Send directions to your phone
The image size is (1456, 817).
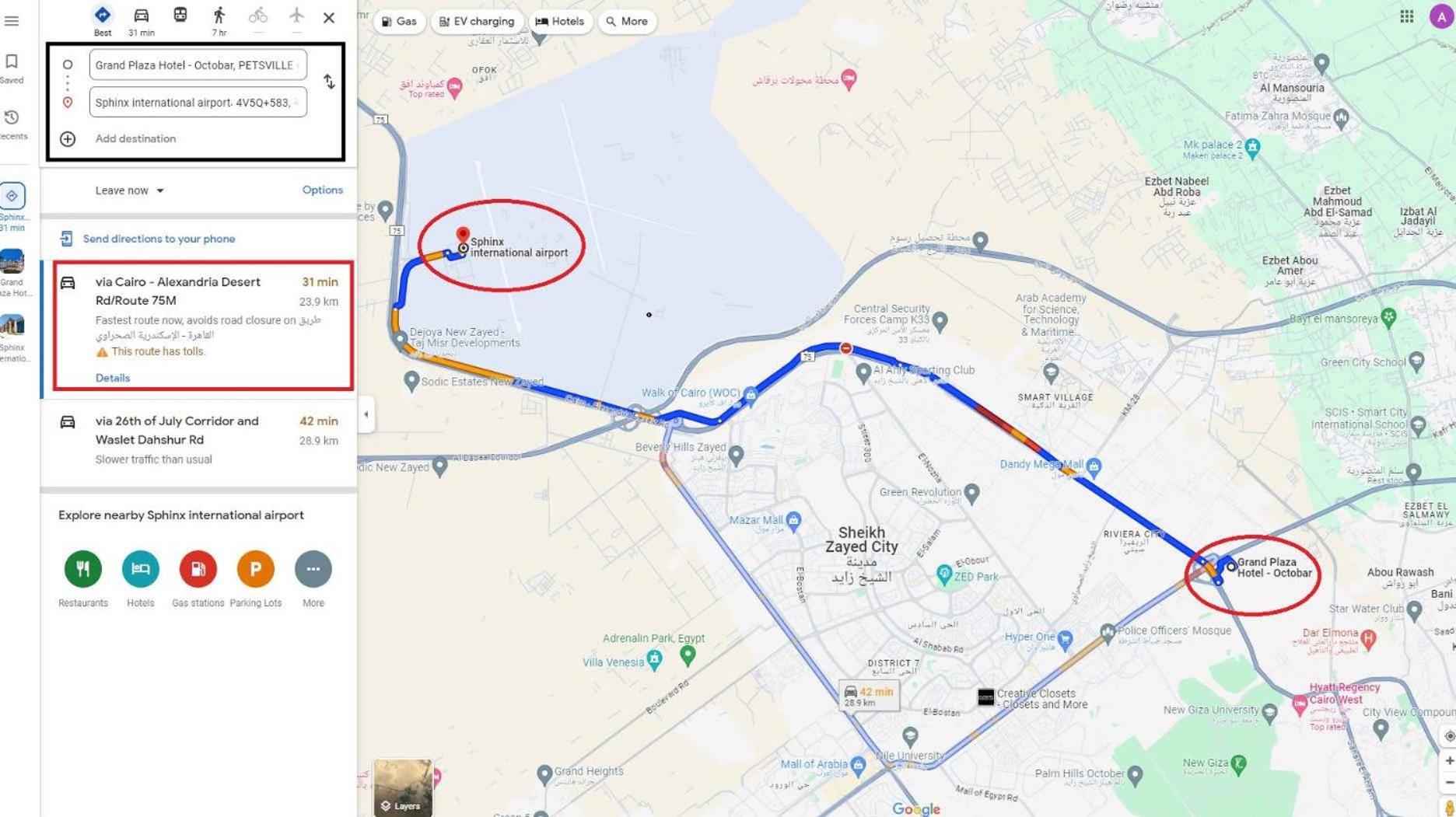coord(159,239)
